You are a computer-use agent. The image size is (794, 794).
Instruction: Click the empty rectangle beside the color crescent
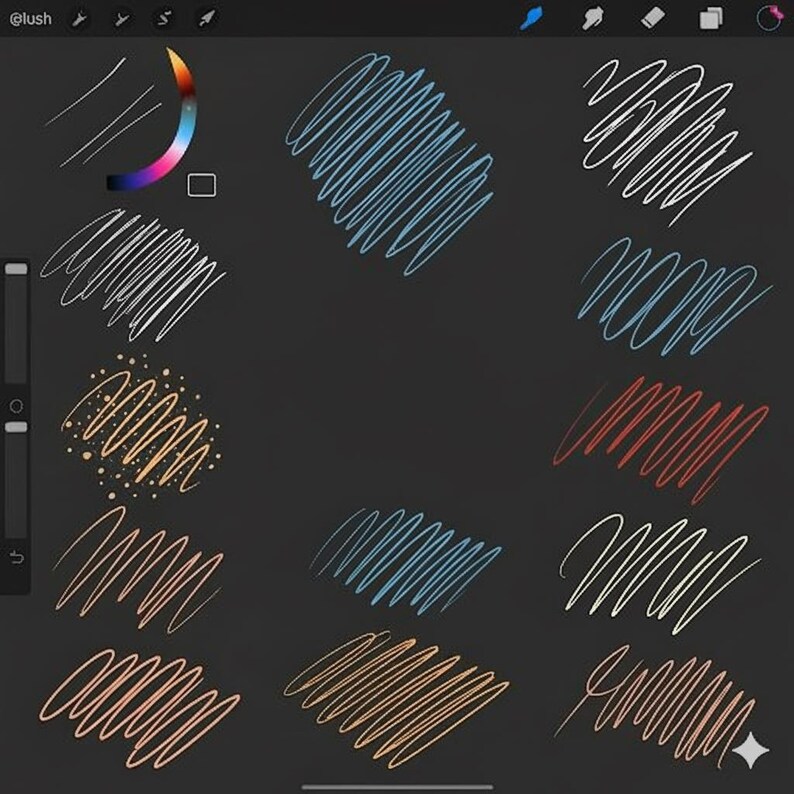pyautogui.click(x=202, y=185)
